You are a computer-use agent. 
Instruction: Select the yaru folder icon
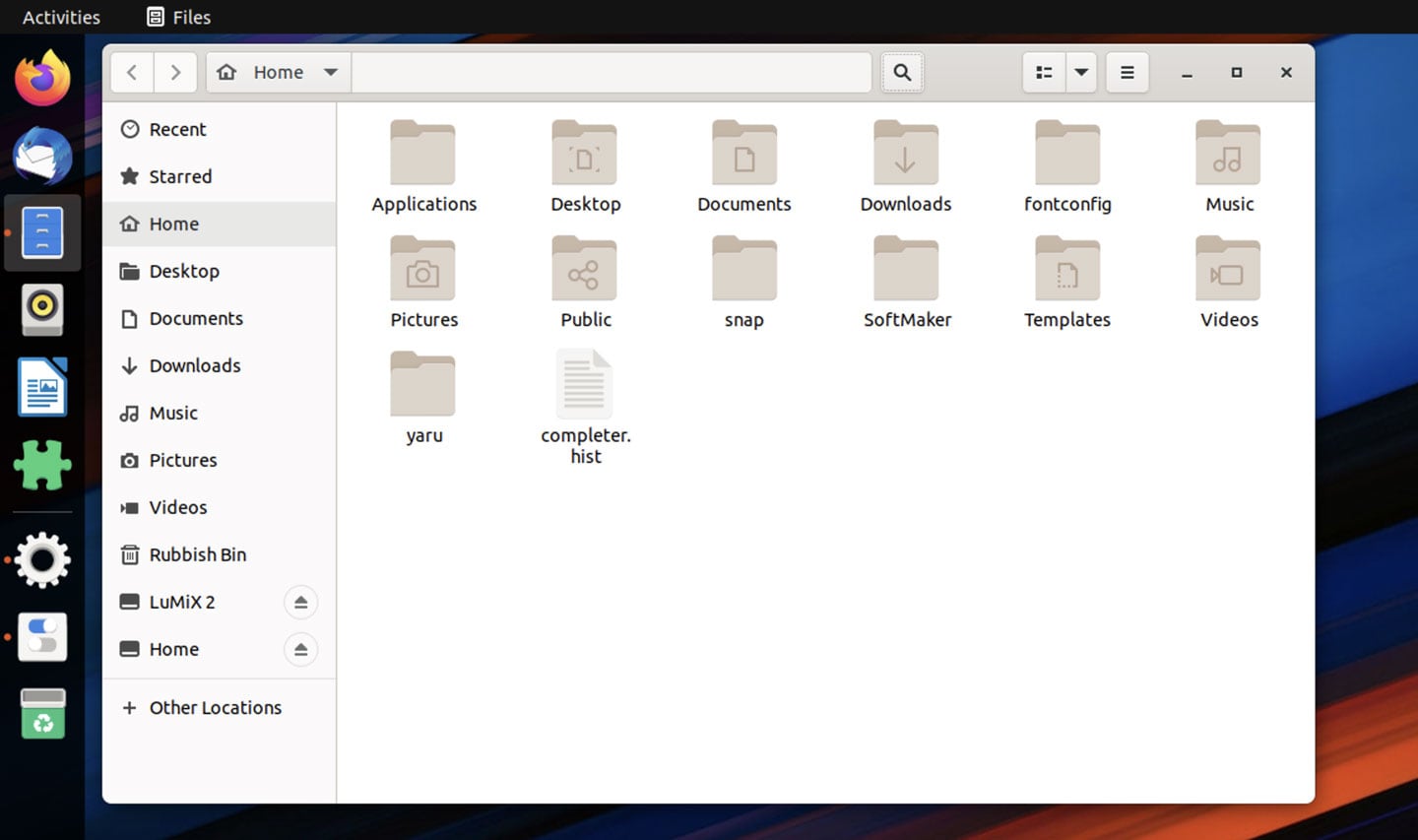click(x=422, y=383)
